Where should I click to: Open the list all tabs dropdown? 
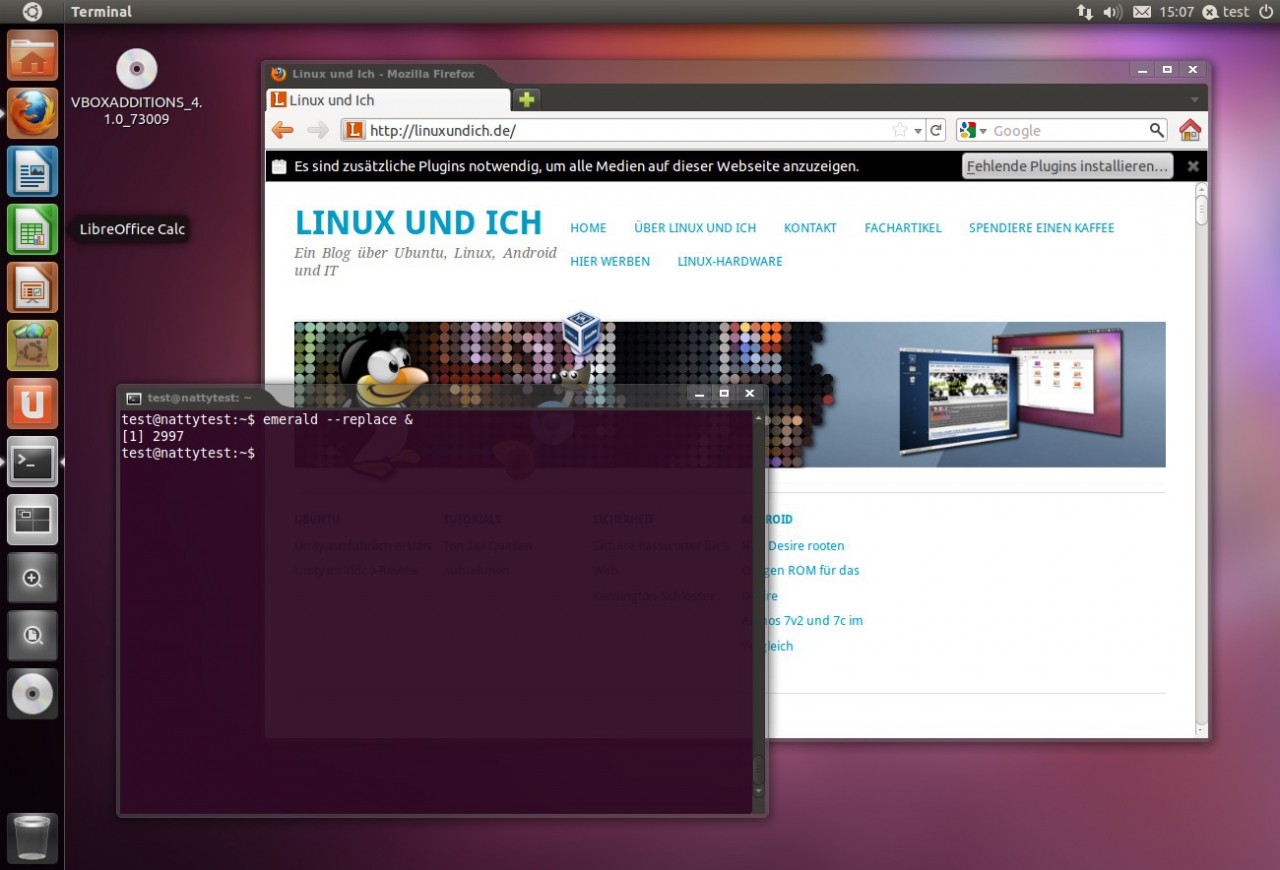pos(1194,100)
